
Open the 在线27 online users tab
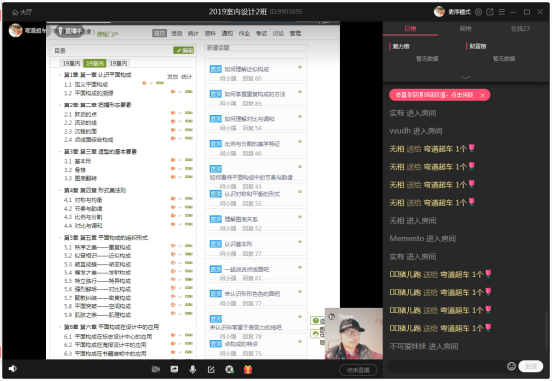(520, 29)
